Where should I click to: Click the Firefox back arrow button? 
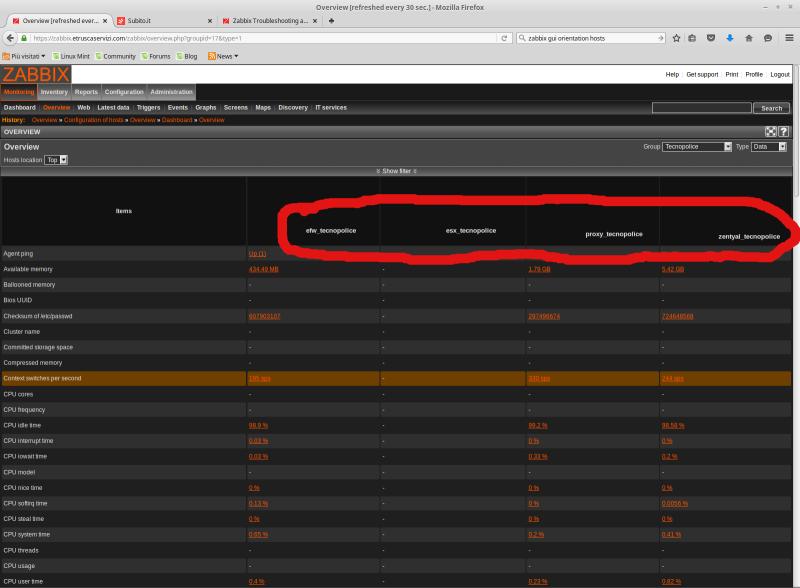tap(10, 38)
